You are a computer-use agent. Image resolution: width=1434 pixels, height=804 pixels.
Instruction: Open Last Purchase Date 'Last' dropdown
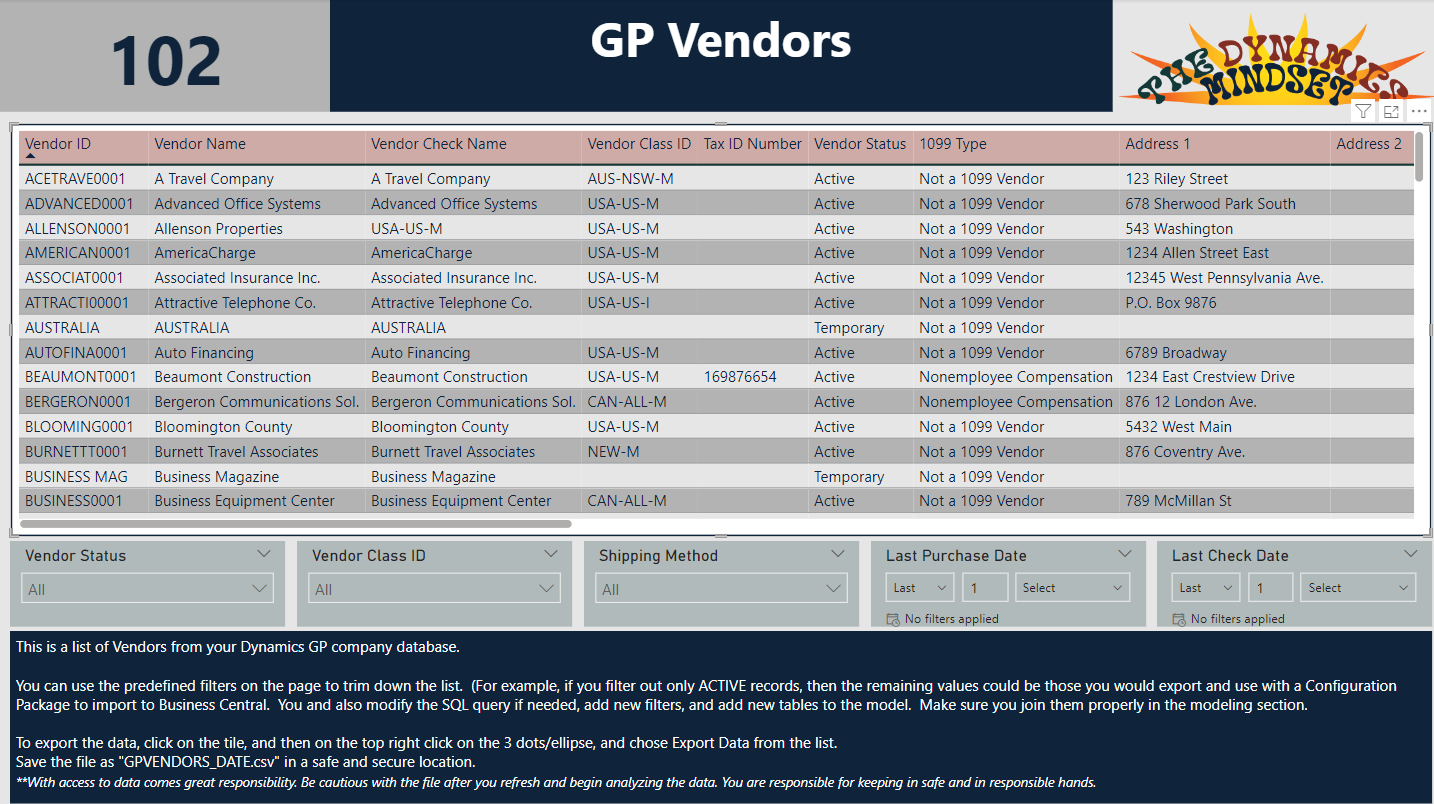click(x=920, y=588)
